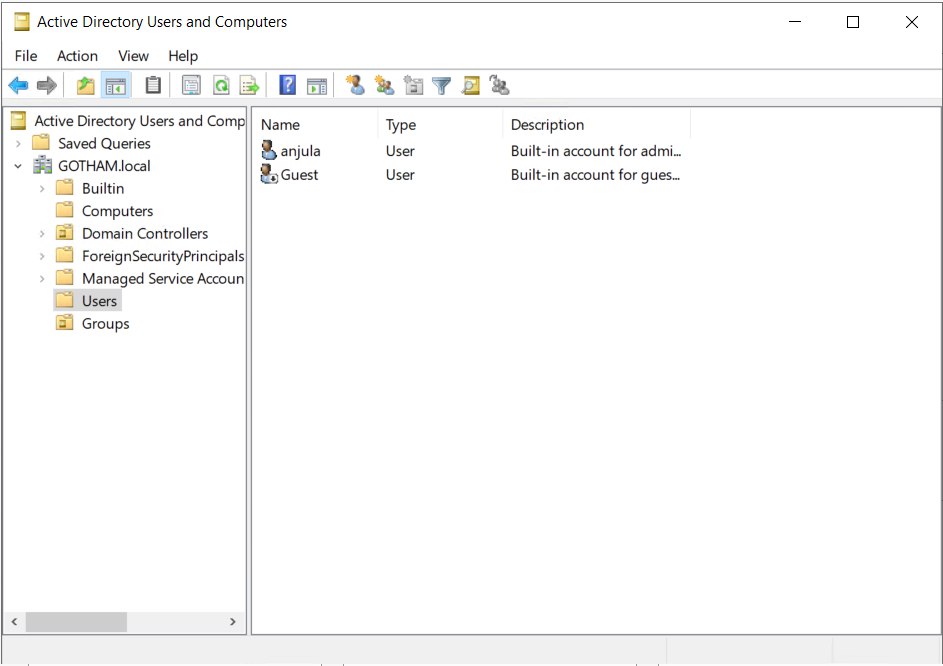The width and height of the screenshot is (943, 666).
Task: Click the Export List toolbar icon
Action: 249,86
